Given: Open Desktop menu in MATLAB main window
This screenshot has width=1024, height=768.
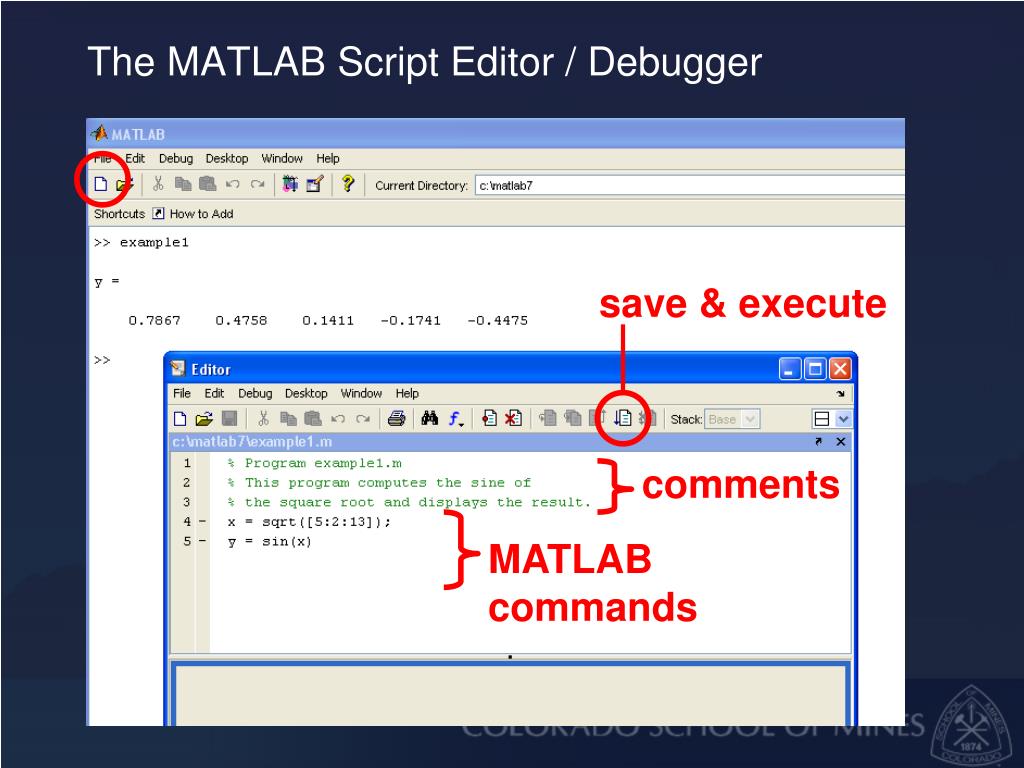Looking at the screenshot, I should pyautogui.click(x=227, y=159).
